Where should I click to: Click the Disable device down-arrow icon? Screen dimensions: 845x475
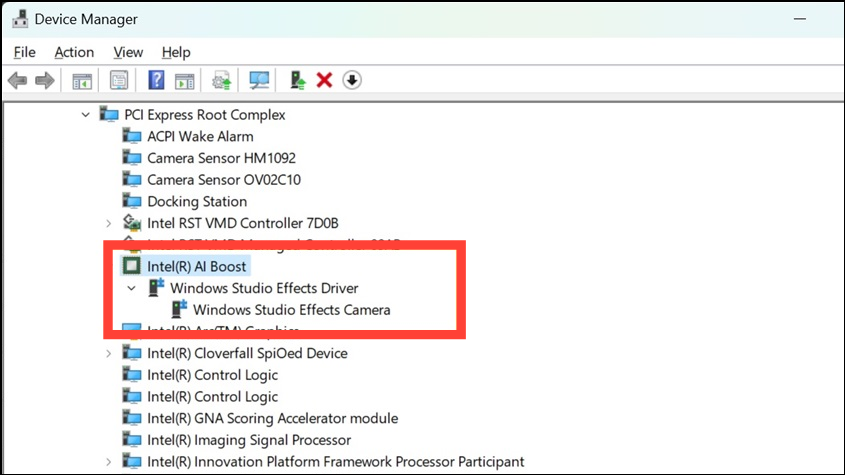[352, 80]
